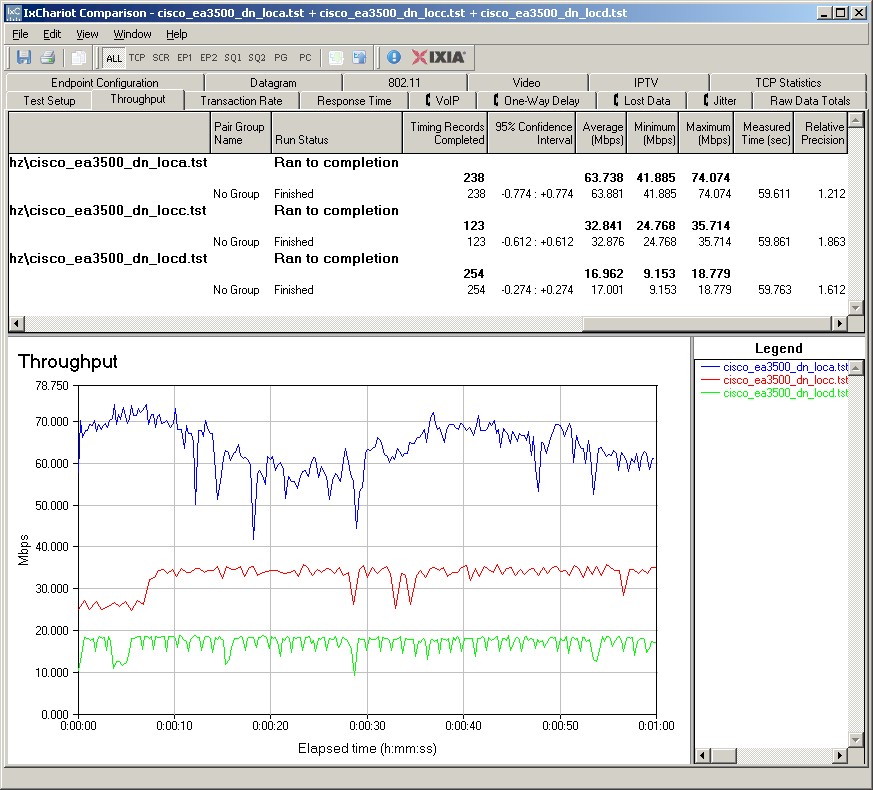873x790 pixels.
Task: Switch to the Endpoint Configuration tab
Action: (x=105, y=82)
